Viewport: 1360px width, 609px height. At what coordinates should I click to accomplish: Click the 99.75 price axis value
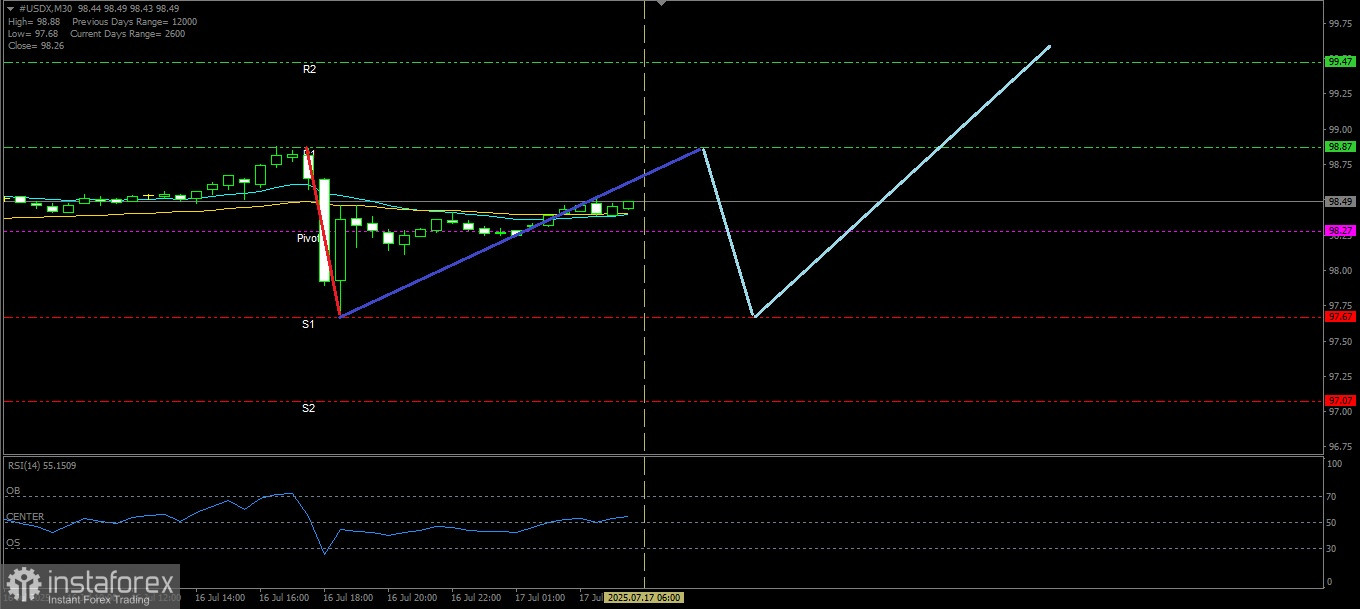[1340, 23]
